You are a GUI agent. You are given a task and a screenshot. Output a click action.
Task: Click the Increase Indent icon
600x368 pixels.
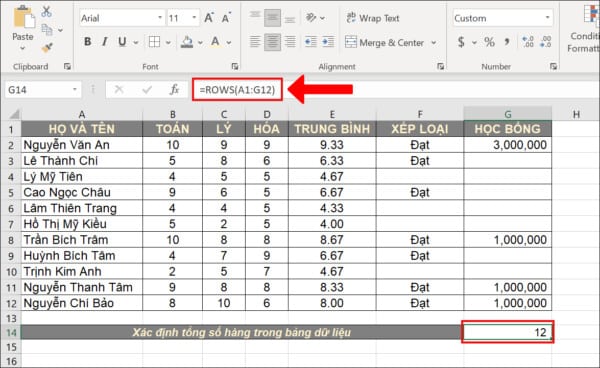click(x=328, y=42)
